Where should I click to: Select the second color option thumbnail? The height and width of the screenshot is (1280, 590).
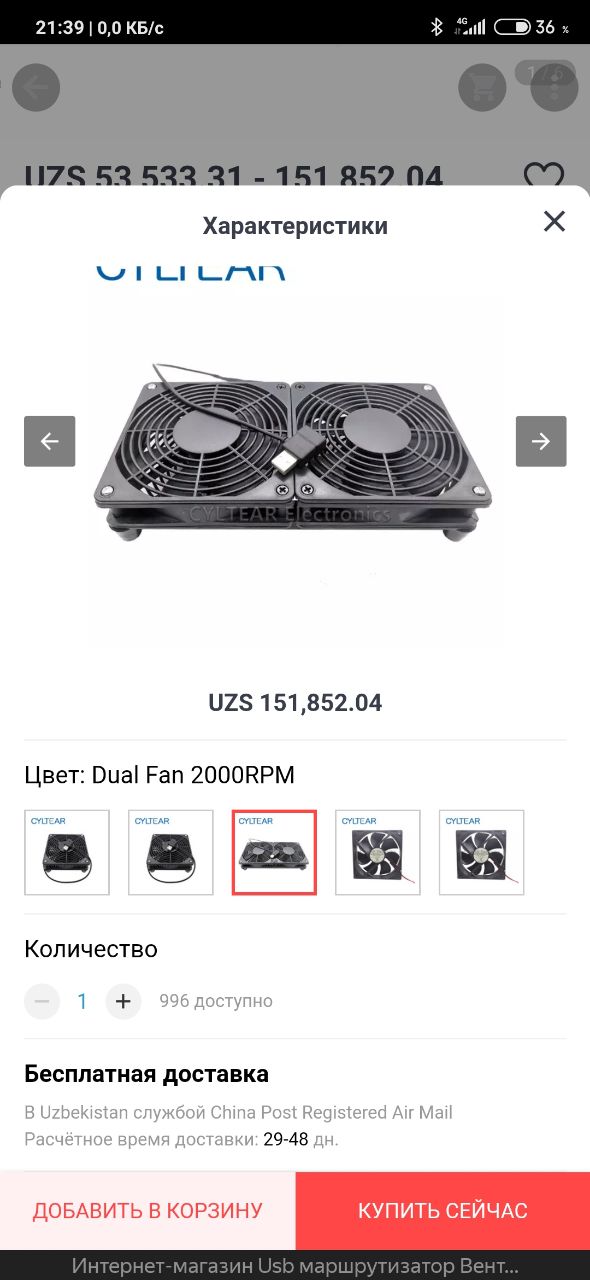pos(171,853)
